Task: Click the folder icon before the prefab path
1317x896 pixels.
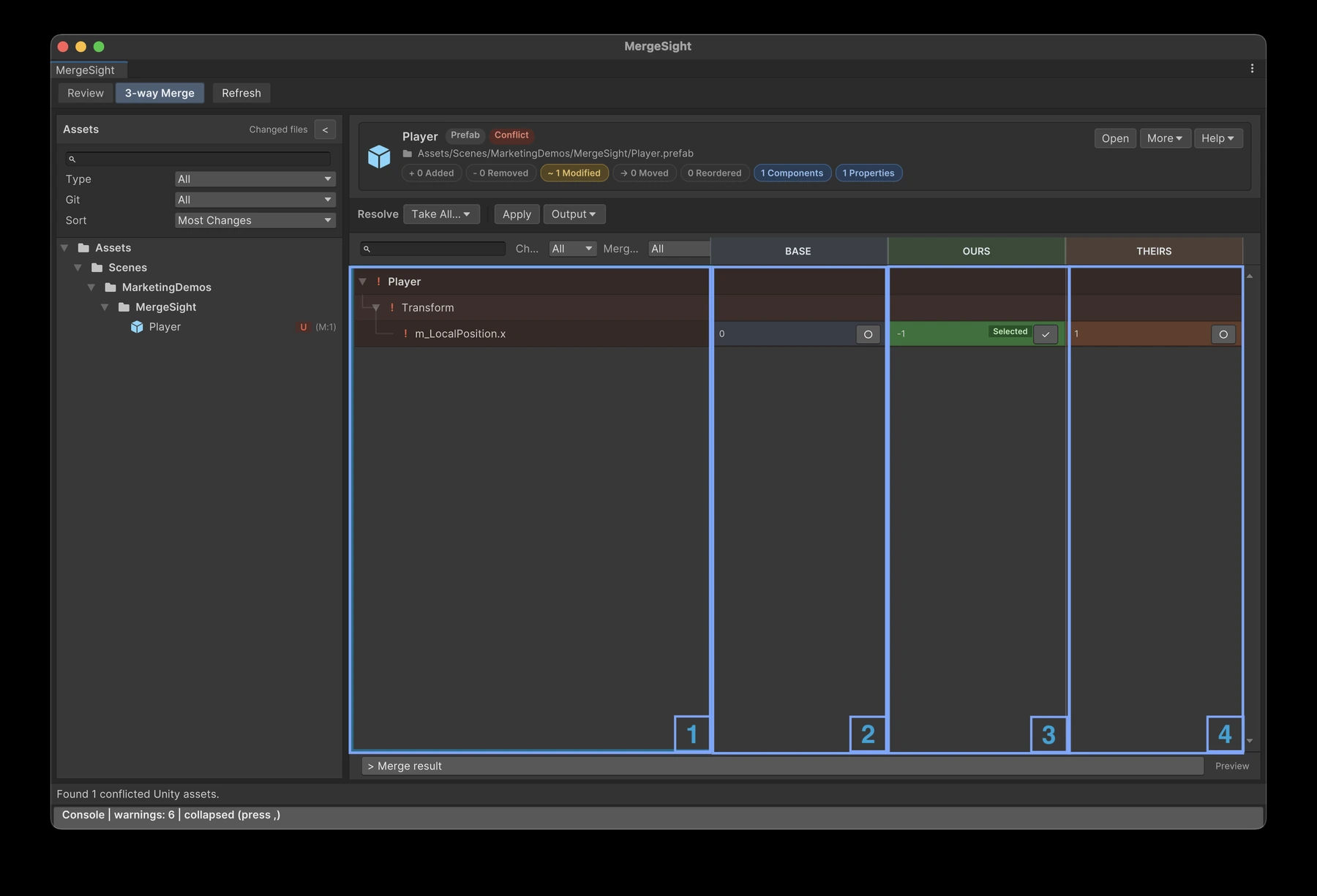Action: tap(408, 154)
